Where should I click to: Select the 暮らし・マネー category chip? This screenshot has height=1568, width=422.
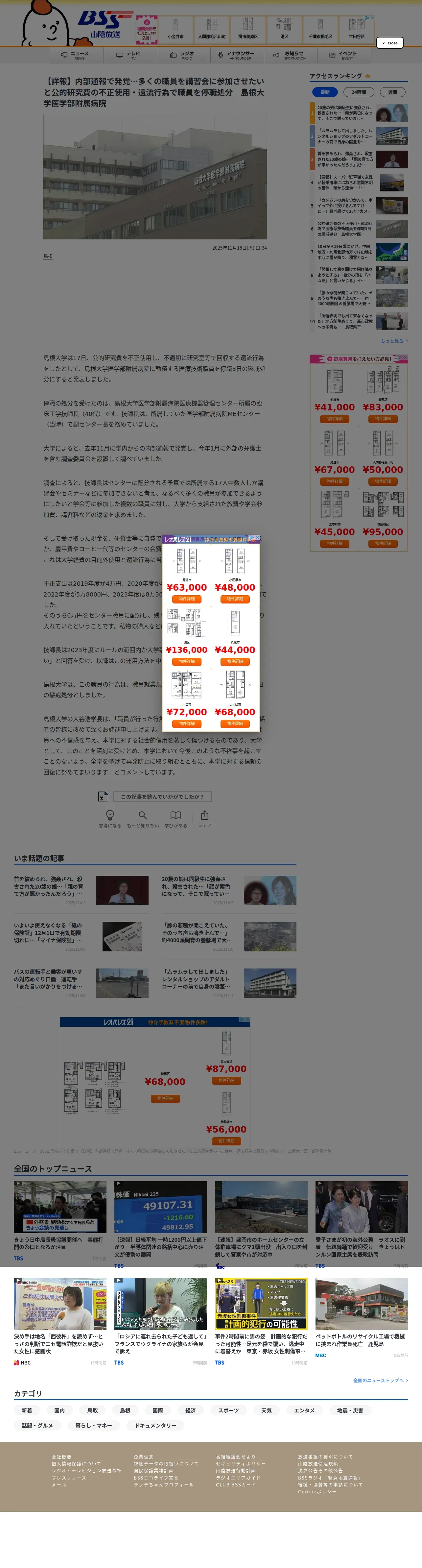tap(94, 1426)
